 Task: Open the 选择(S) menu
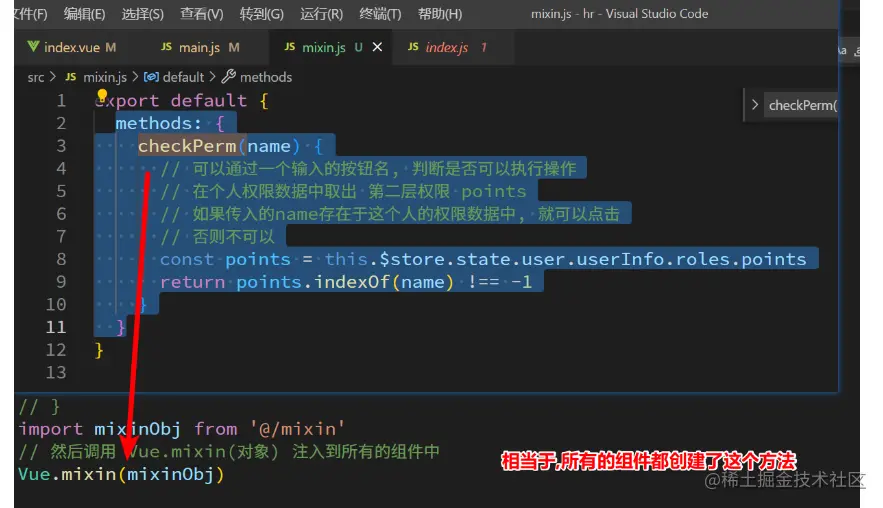click(x=142, y=14)
